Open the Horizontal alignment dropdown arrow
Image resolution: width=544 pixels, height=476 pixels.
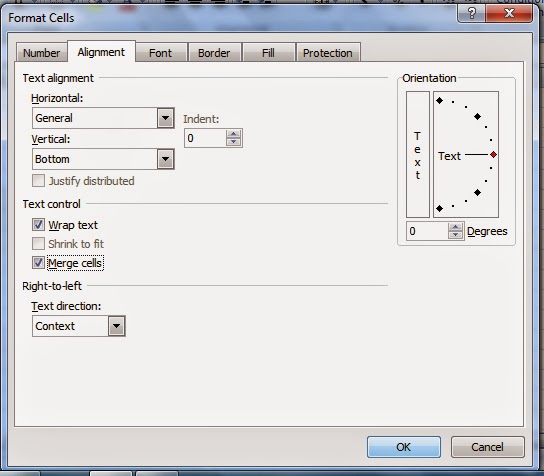coord(165,118)
